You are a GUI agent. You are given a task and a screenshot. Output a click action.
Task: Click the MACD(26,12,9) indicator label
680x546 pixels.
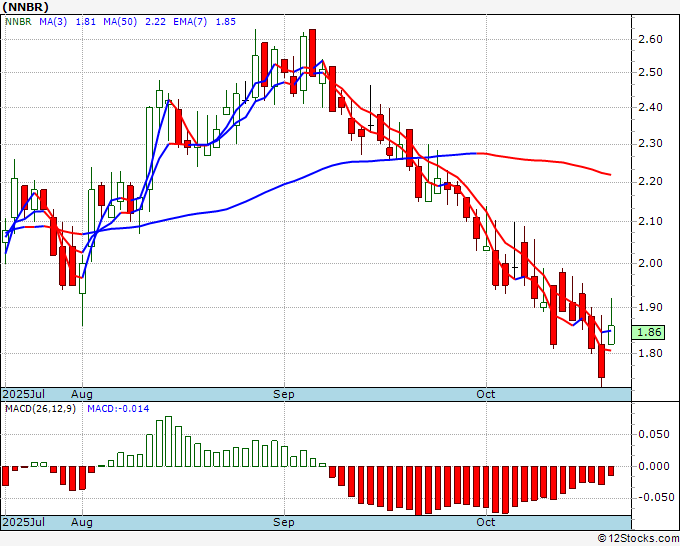click(x=40, y=409)
